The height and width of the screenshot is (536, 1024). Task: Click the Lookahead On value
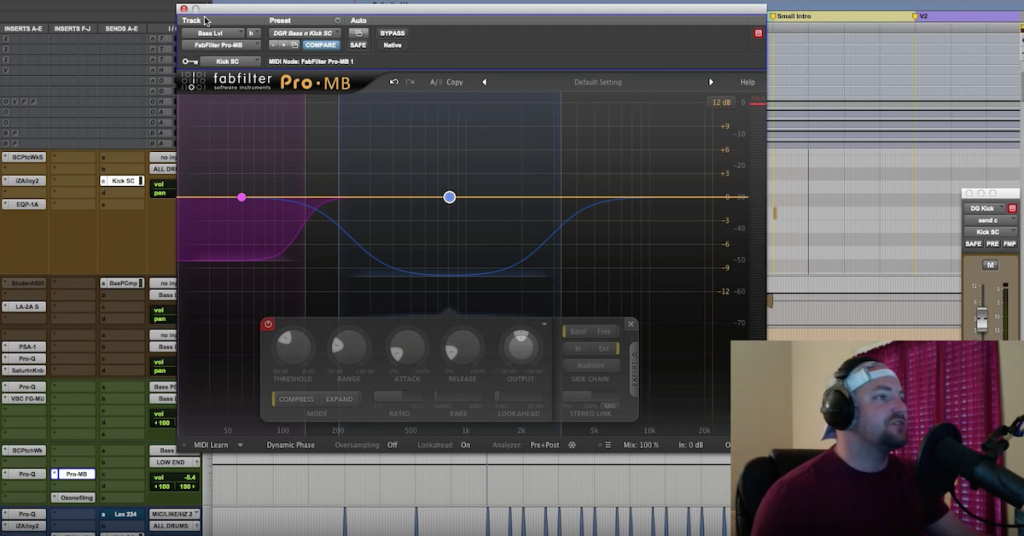click(x=465, y=445)
